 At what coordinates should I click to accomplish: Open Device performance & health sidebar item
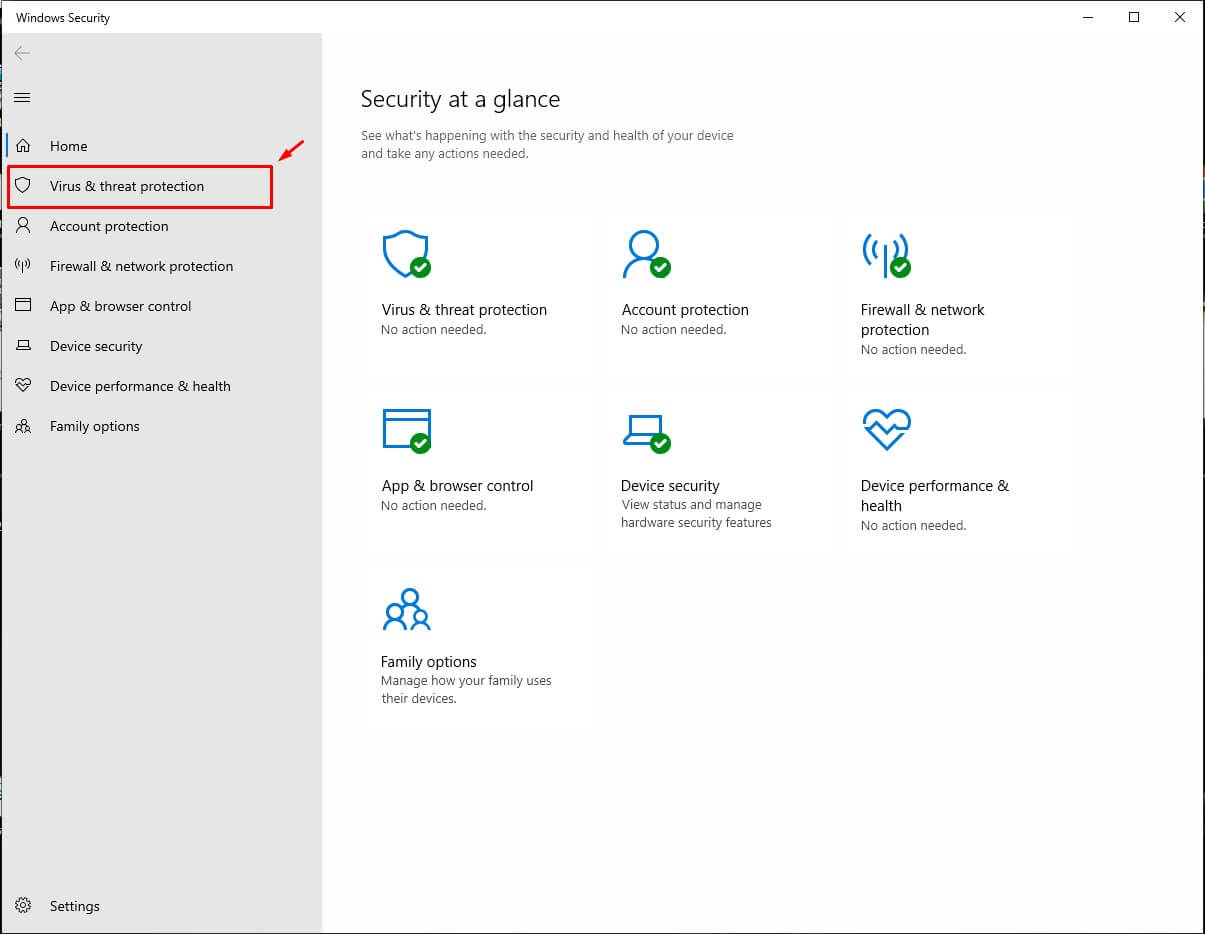[x=140, y=386]
